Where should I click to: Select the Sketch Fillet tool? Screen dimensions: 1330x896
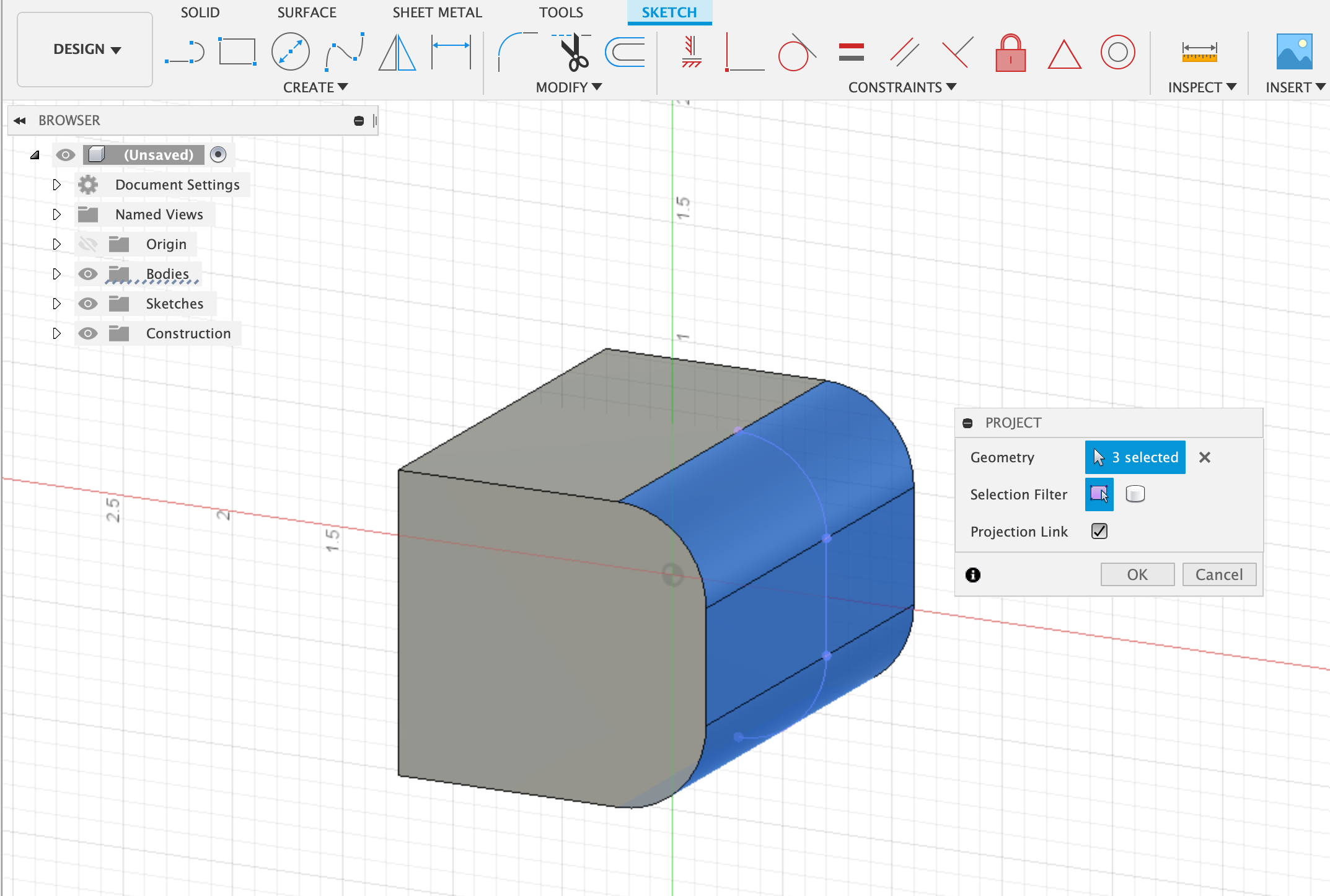coord(517,52)
